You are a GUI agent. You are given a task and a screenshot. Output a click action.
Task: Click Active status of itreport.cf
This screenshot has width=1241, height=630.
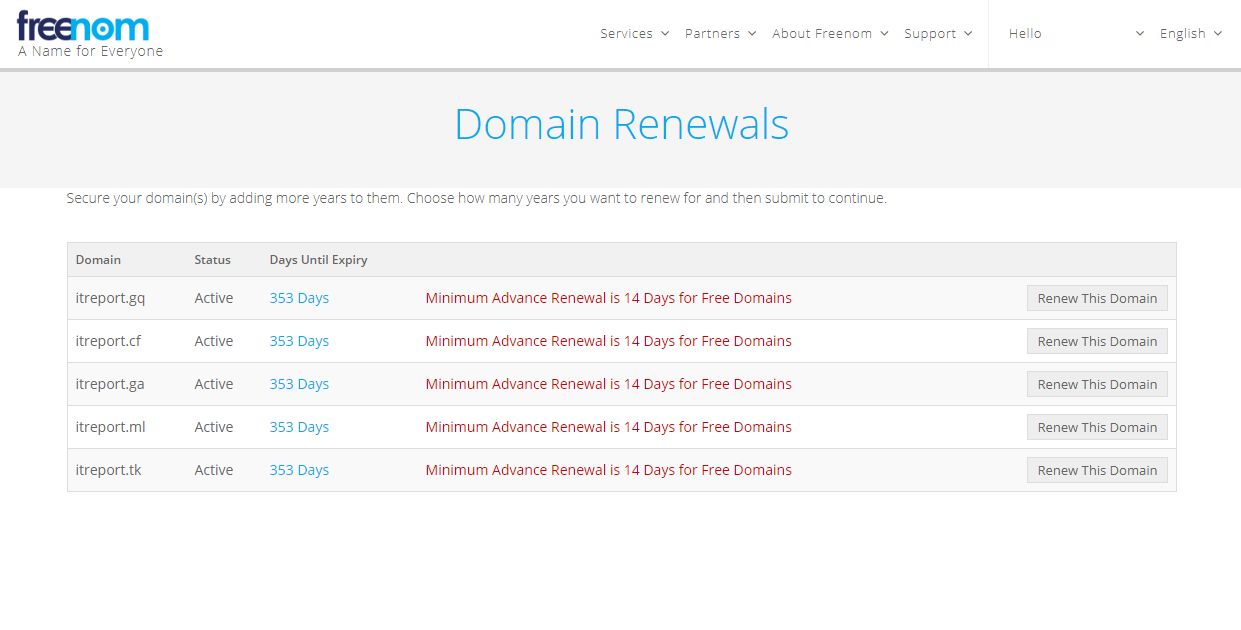[214, 341]
